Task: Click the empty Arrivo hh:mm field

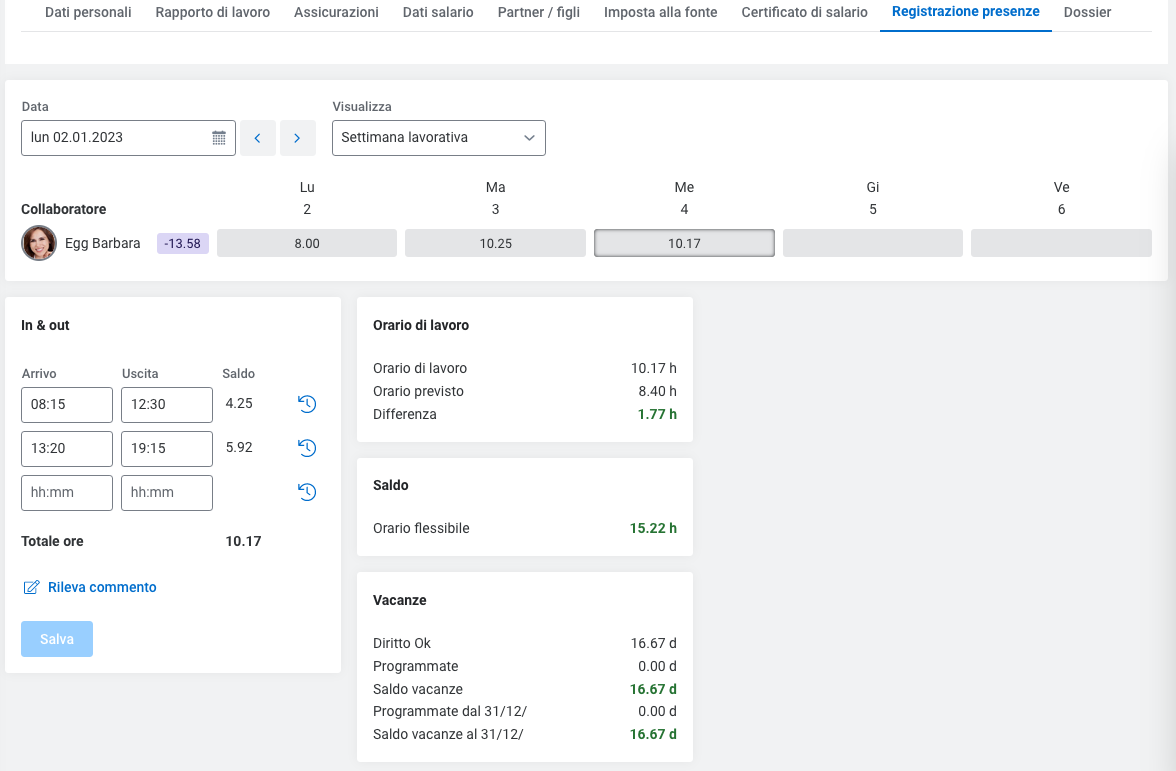Action: click(x=67, y=493)
